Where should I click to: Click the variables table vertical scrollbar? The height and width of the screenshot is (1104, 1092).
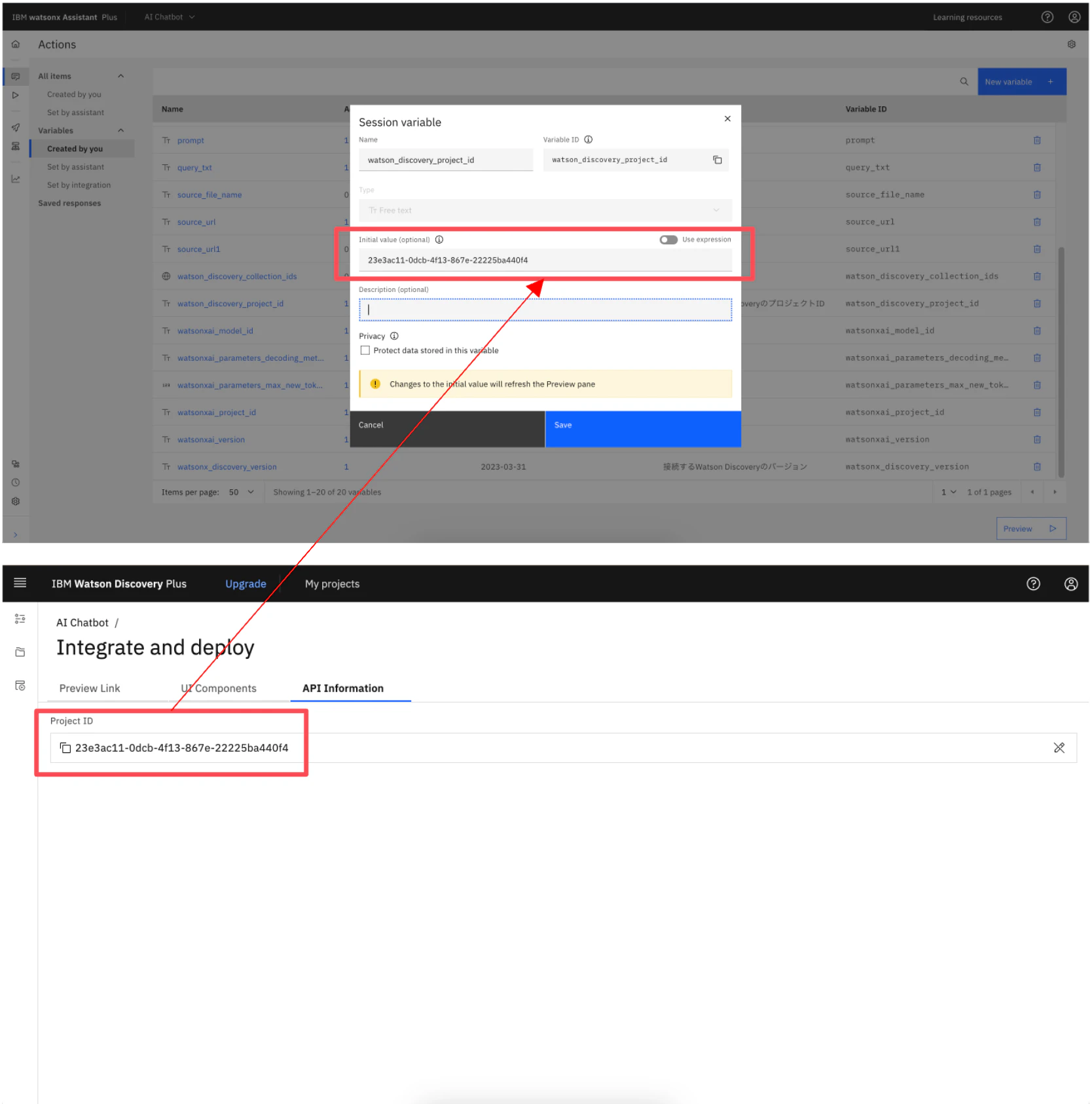click(1061, 361)
